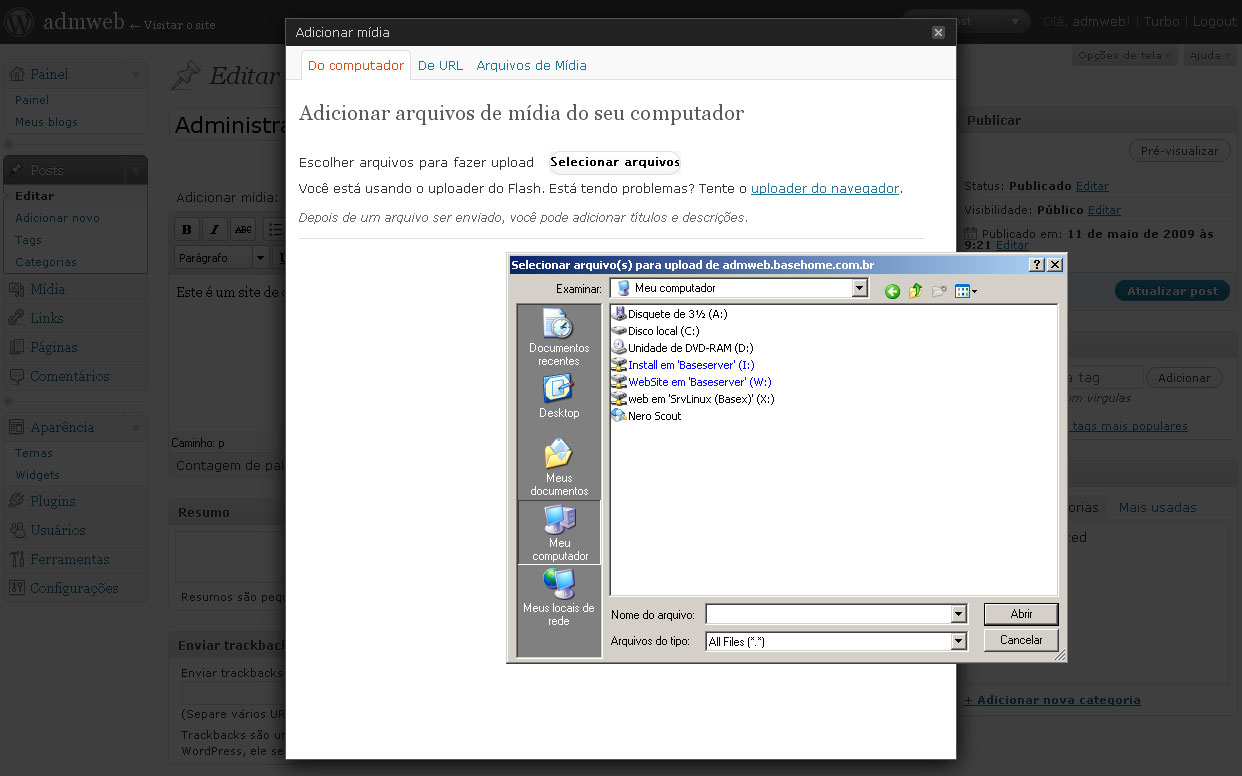Click the green Back arrow icon
The width and height of the screenshot is (1242, 776).
click(x=892, y=291)
